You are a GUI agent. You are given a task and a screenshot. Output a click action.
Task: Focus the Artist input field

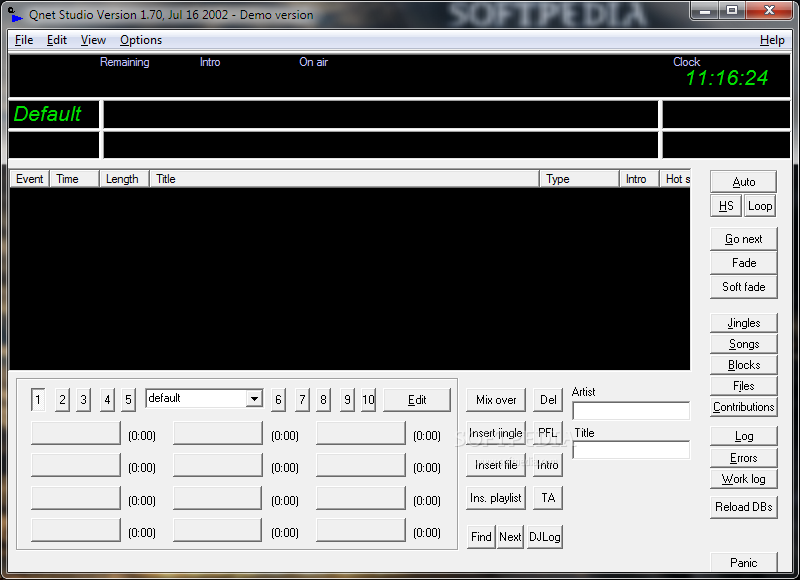631,411
